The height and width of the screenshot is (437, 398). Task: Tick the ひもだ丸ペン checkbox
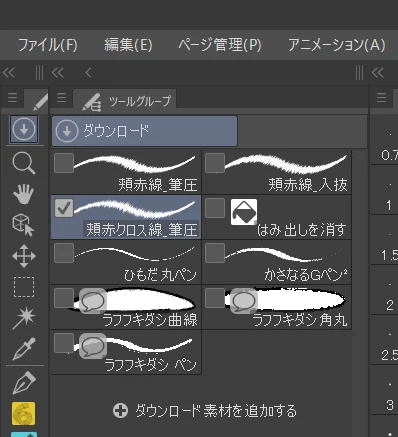pos(64,253)
